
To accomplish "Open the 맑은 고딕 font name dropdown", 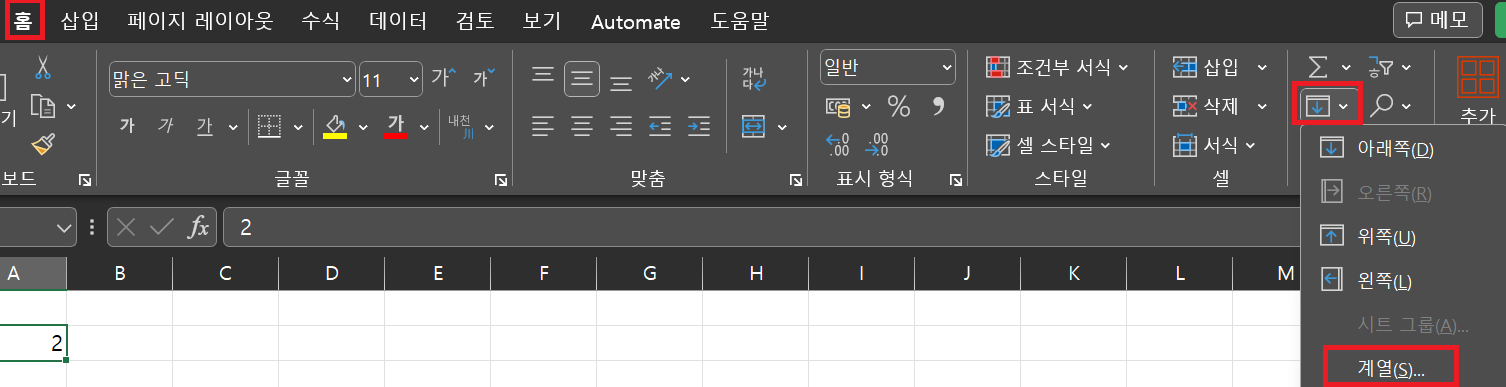I will click(x=347, y=78).
